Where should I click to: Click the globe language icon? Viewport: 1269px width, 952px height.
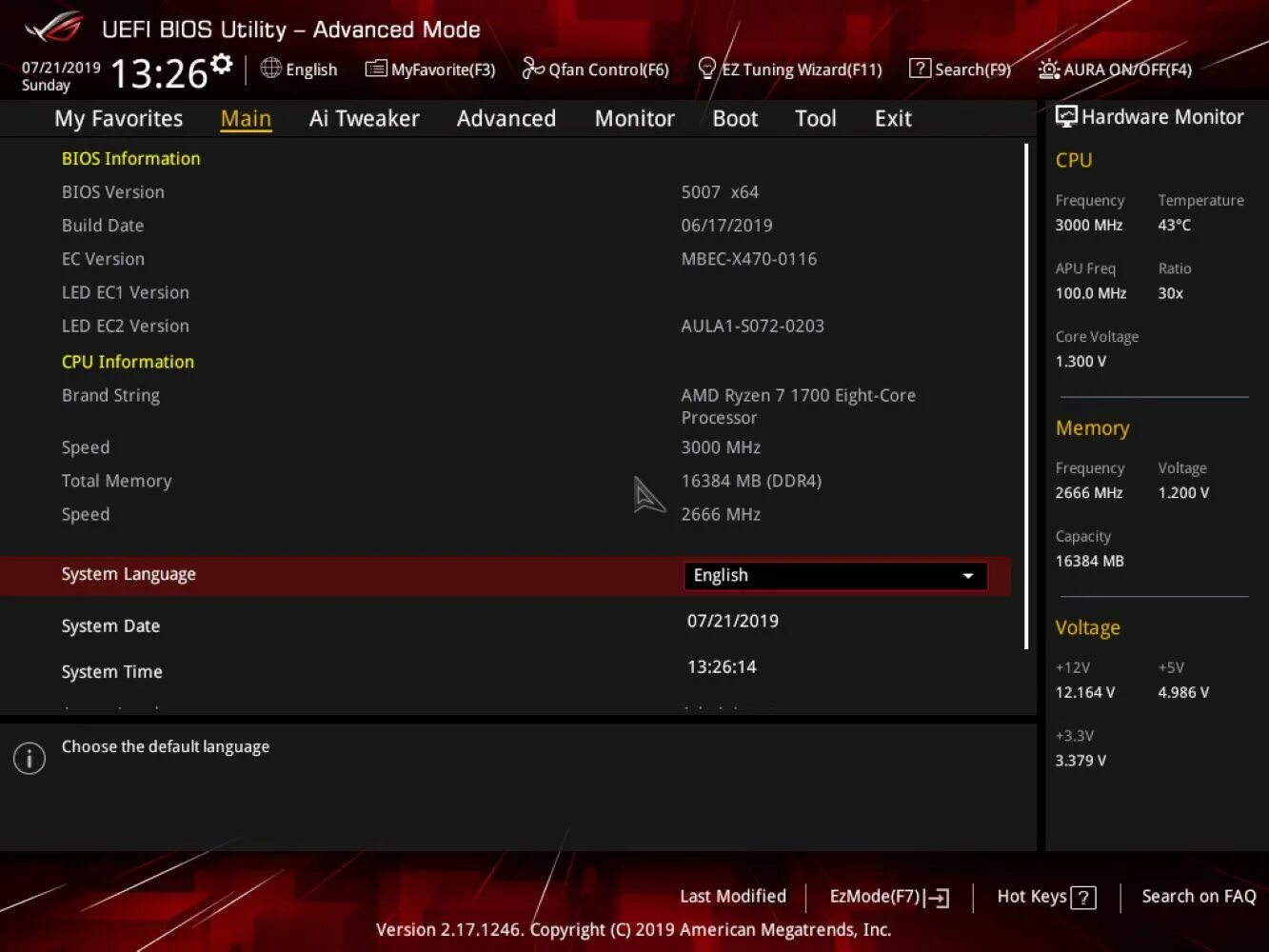click(x=270, y=69)
